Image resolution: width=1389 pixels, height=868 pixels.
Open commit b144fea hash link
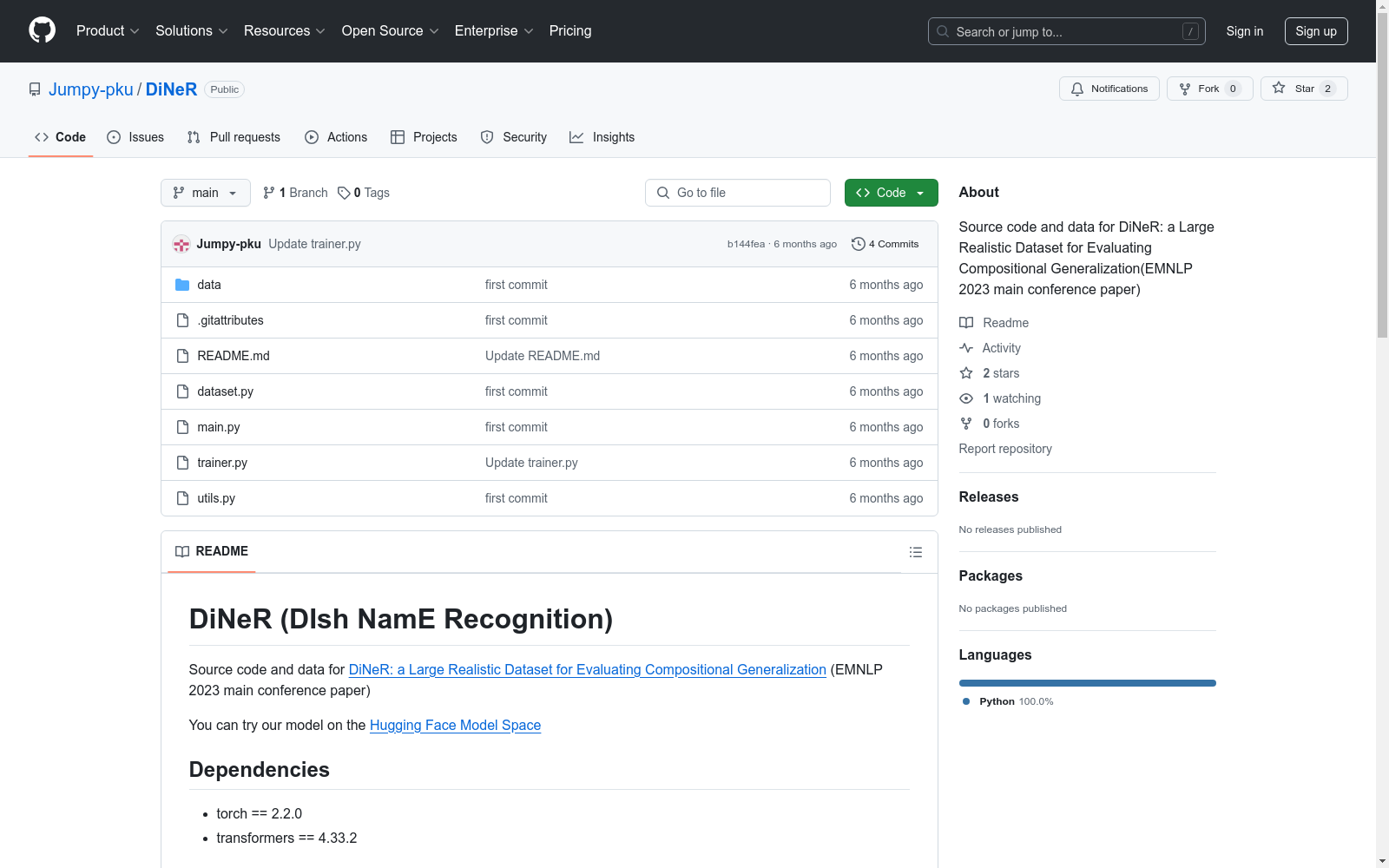point(746,244)
